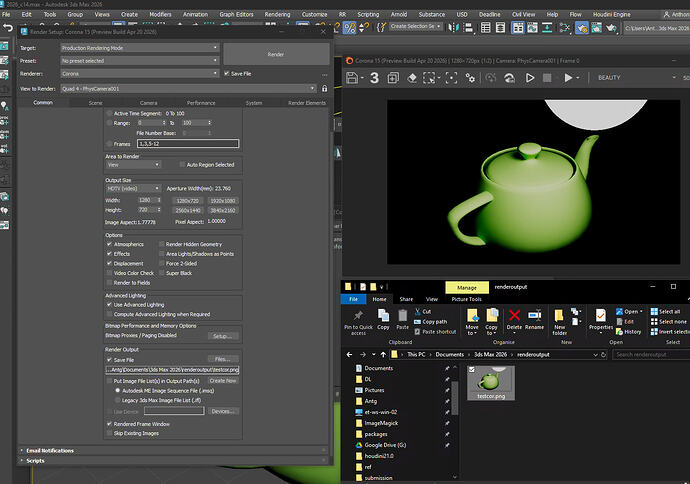Open the Target rendering mode dropdown

[139, 48]
